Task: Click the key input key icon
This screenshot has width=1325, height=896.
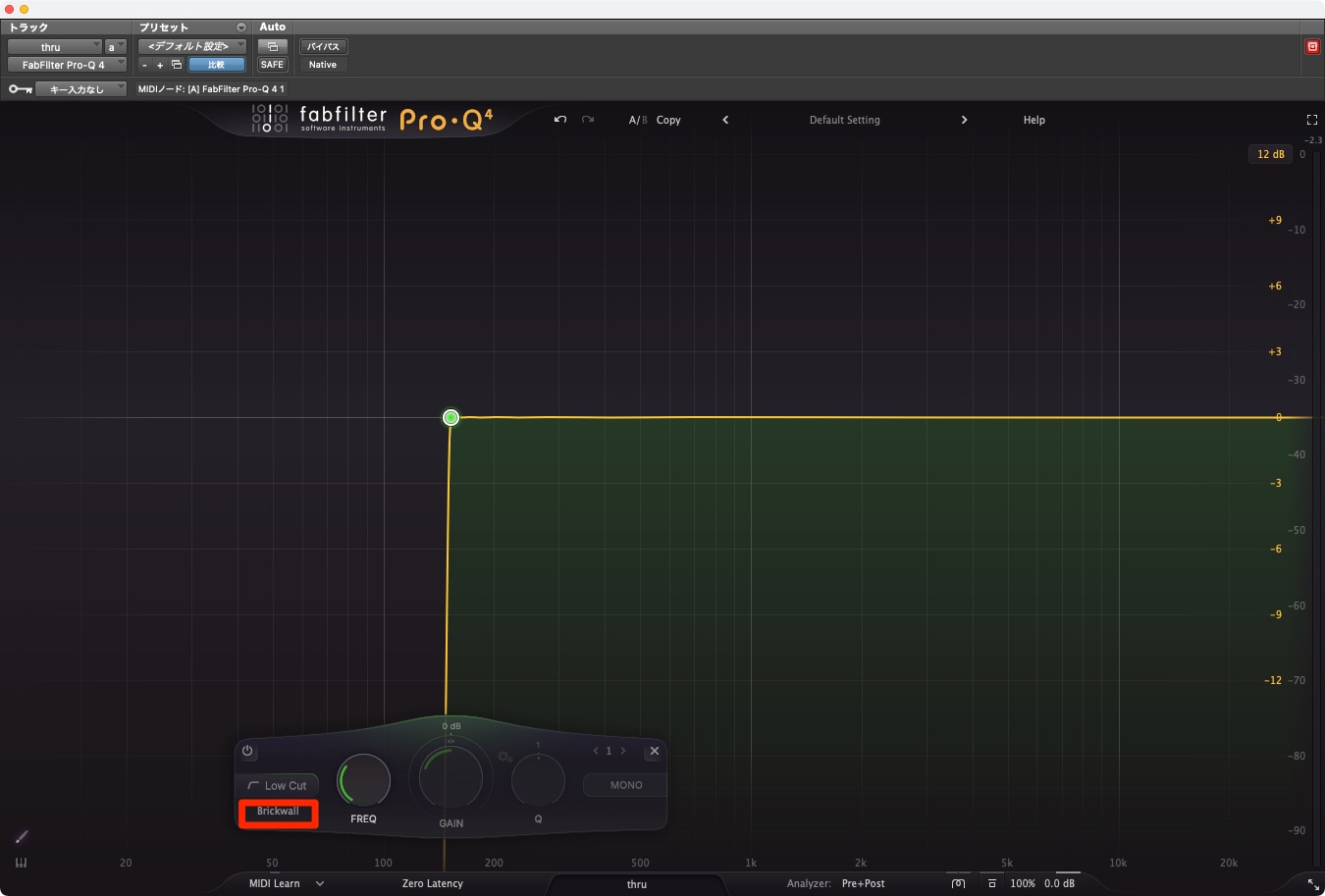Action: [21, 89]
